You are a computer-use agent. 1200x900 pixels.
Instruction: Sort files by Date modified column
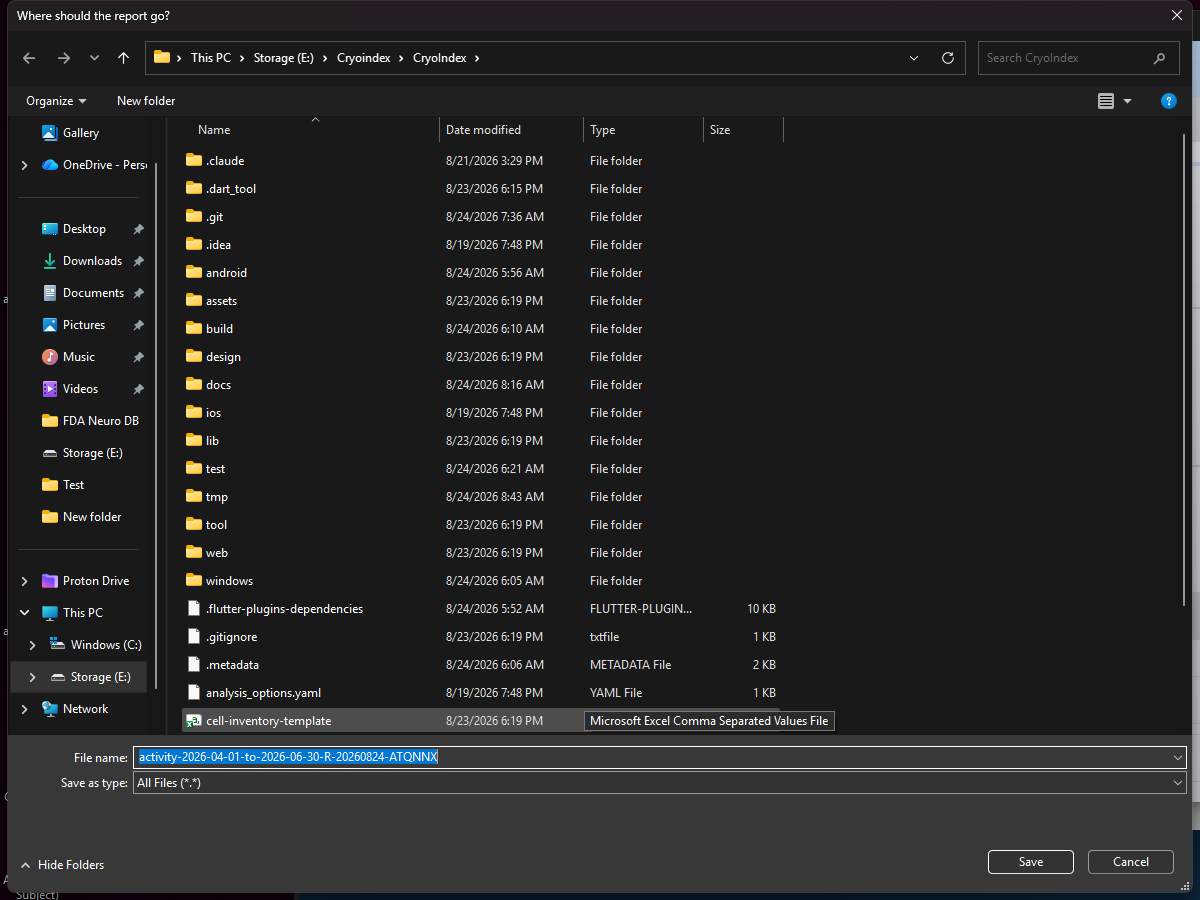pyautogui.click(x=483, y=130)
